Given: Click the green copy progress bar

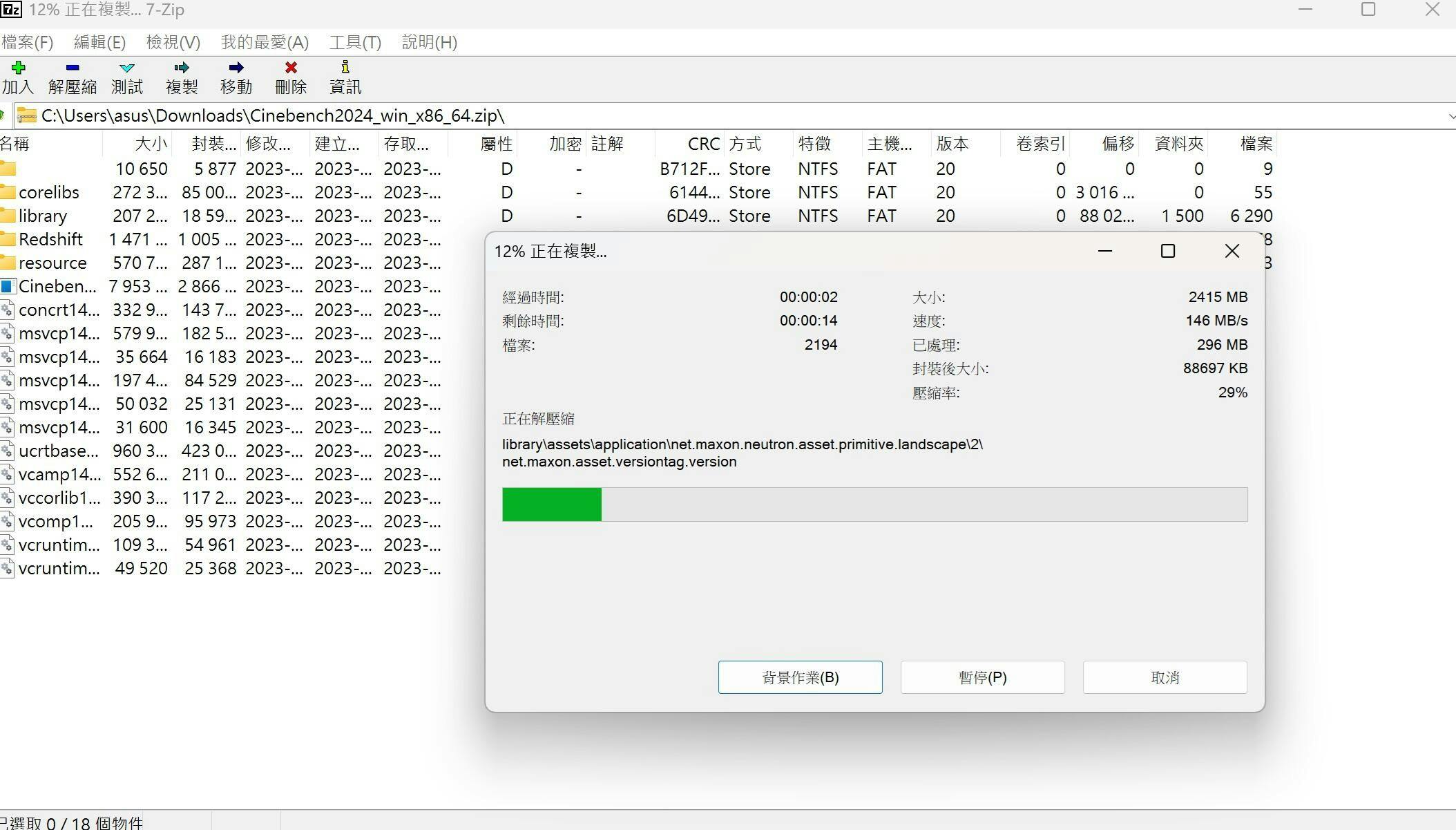Looking at the screenshot, I should pyautogui.click(x=874, y=504).
